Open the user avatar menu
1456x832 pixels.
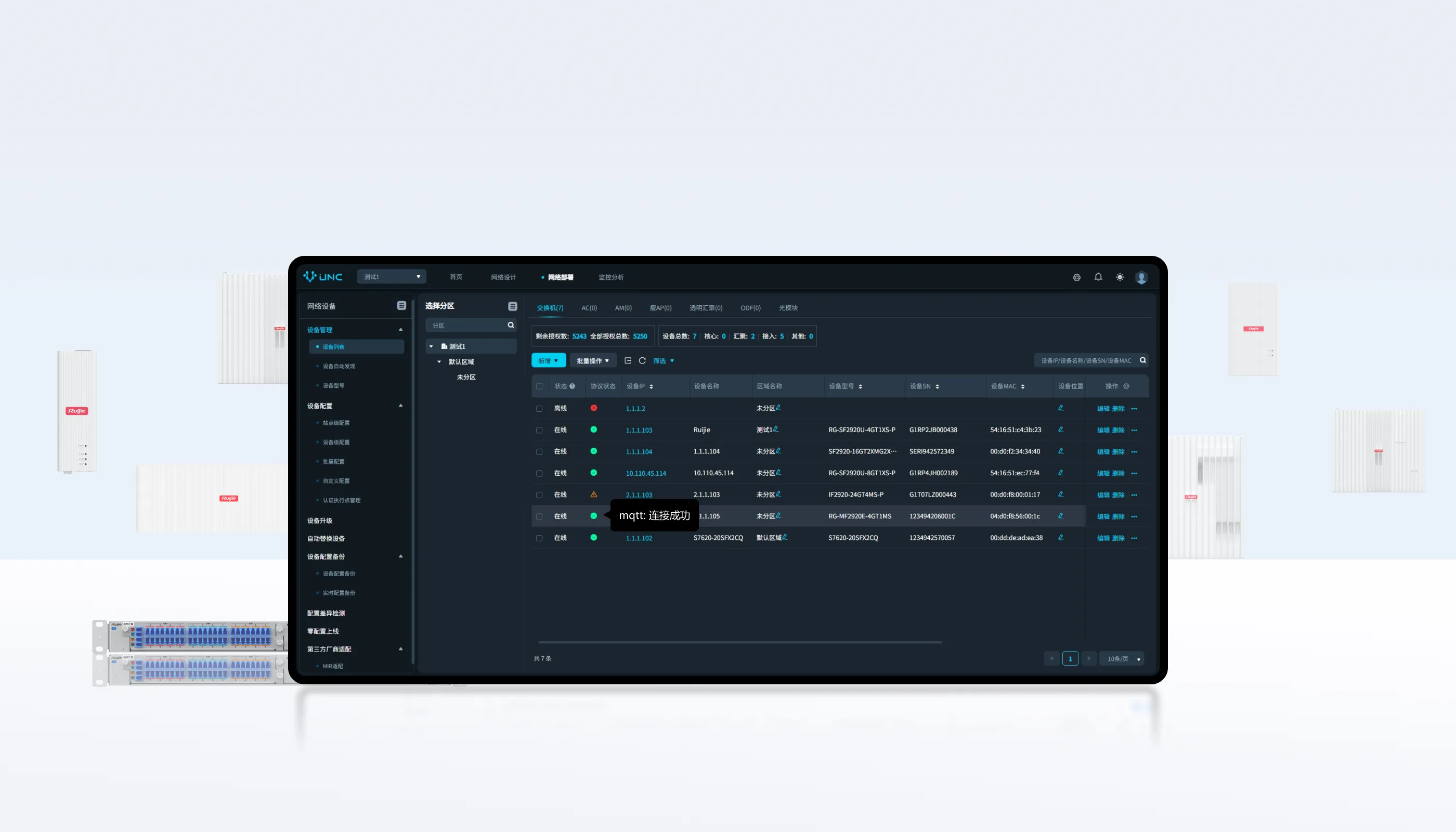pos(1141,277)
